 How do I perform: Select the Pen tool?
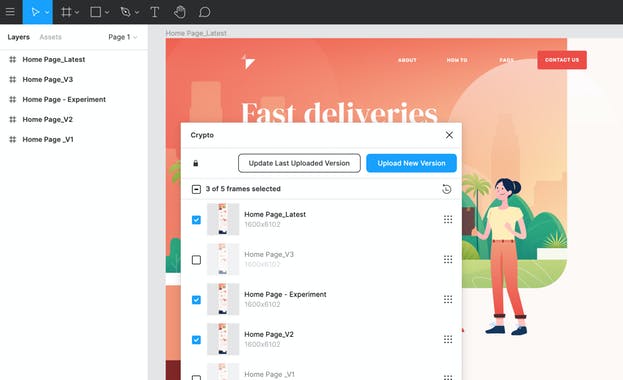click(x=126, y=12)
